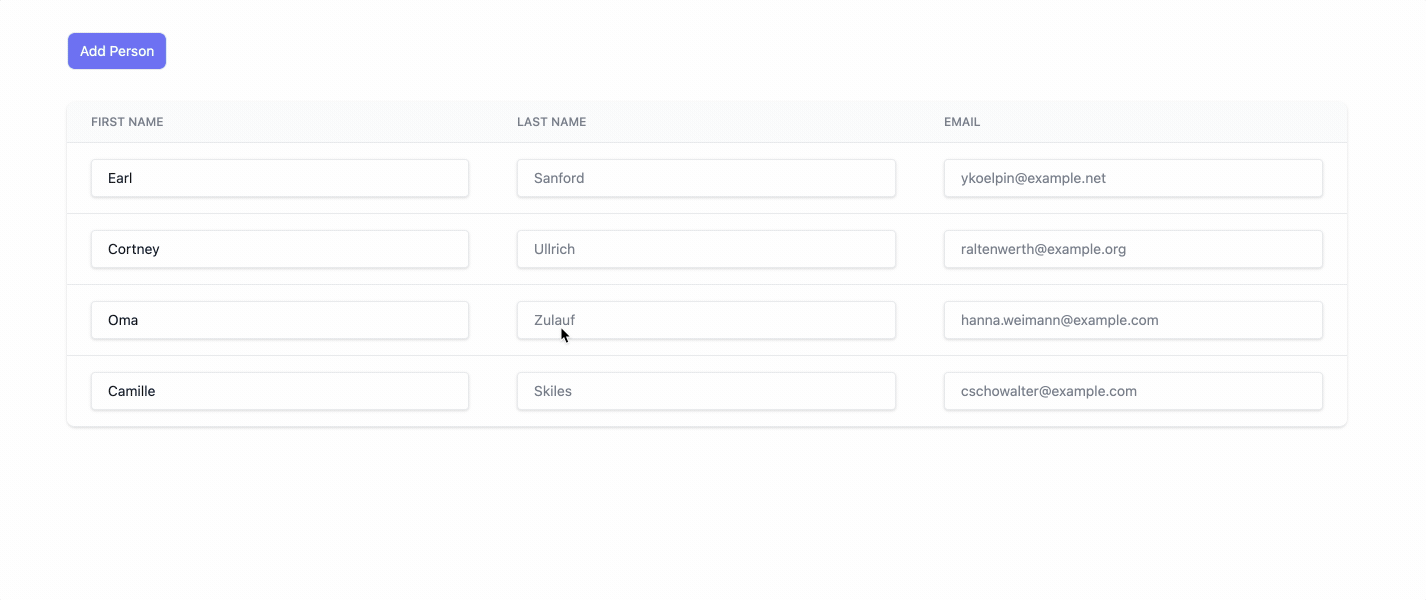Focus the Zulauf last name input
This screenshot has height=600, width=1426.
[706, 320]
